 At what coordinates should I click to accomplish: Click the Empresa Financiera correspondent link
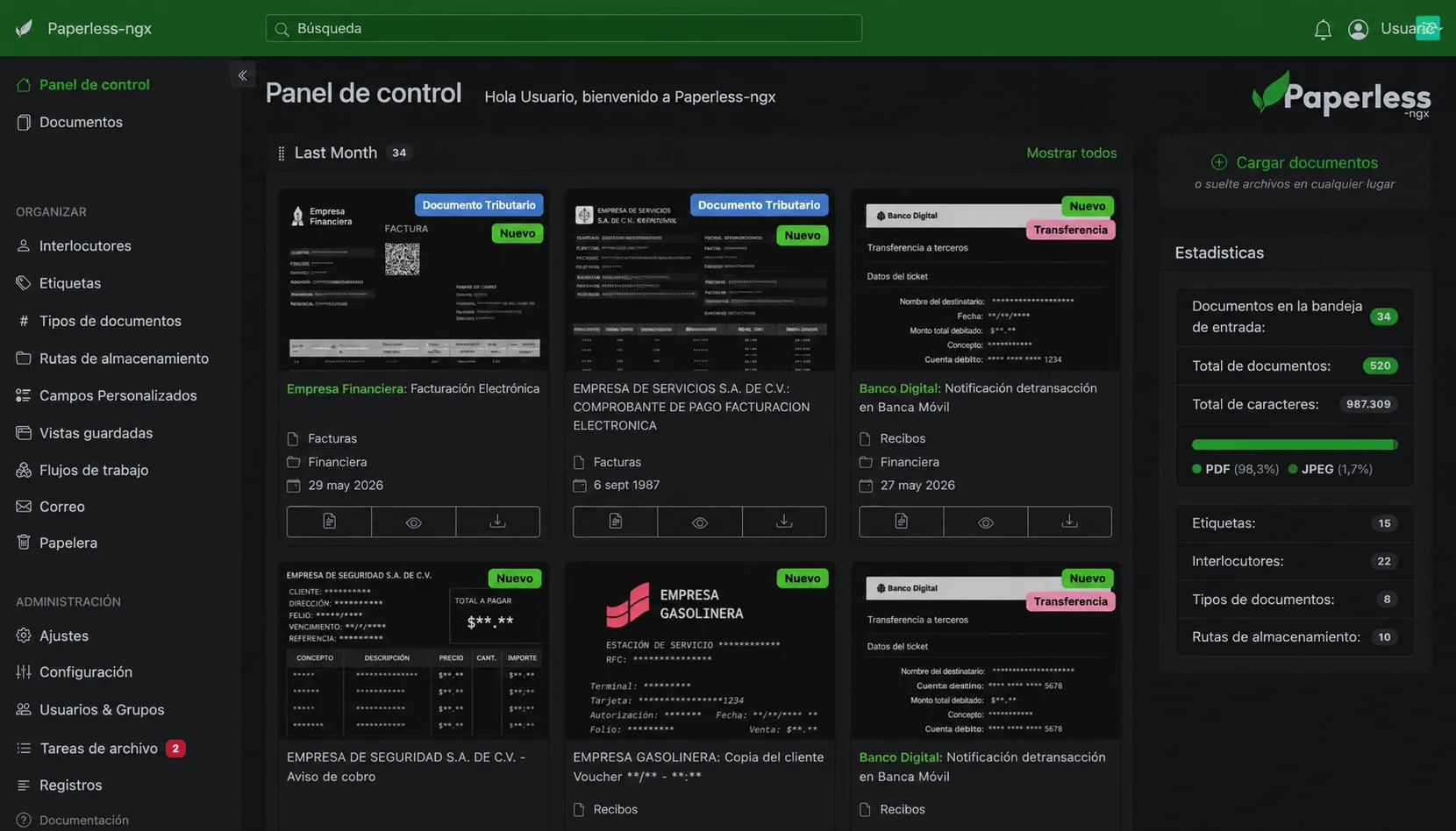[x=346, y=388]
